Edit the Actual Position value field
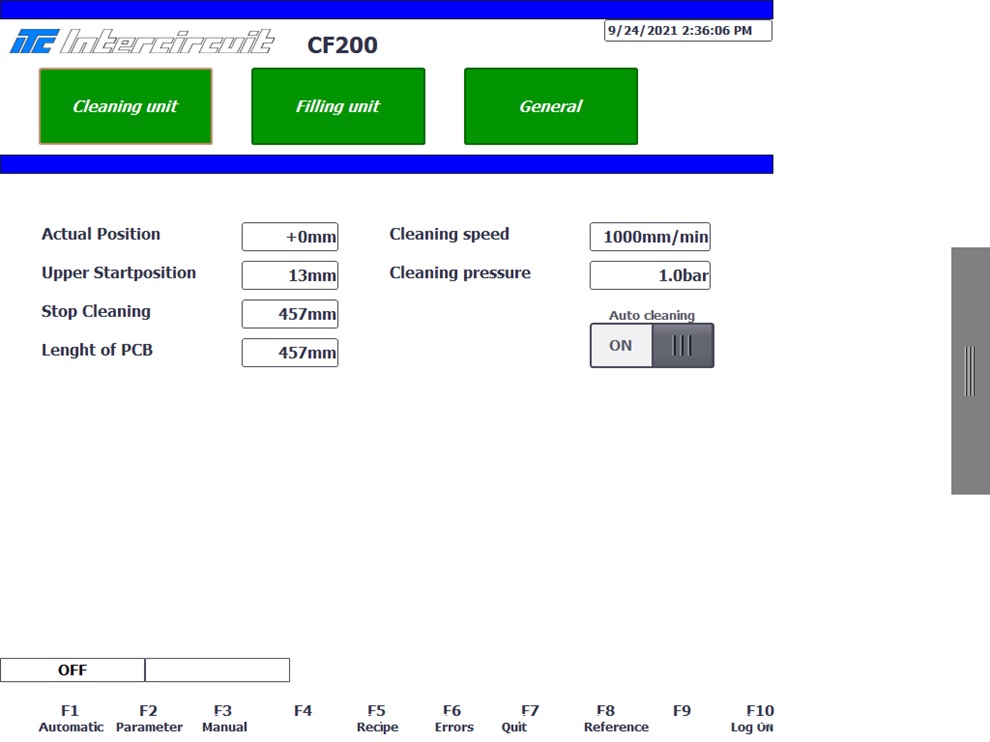 click(x=290, y=237)
